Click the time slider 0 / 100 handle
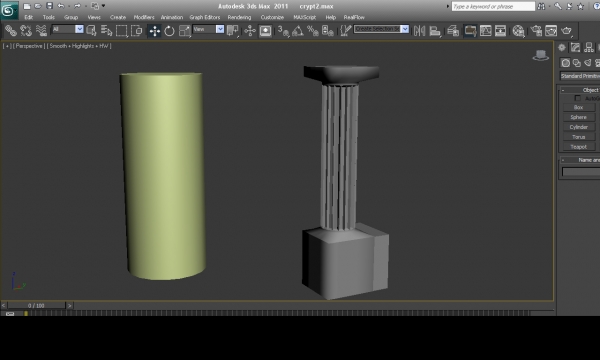Viewport: 600px width, 360px height. 36,305
